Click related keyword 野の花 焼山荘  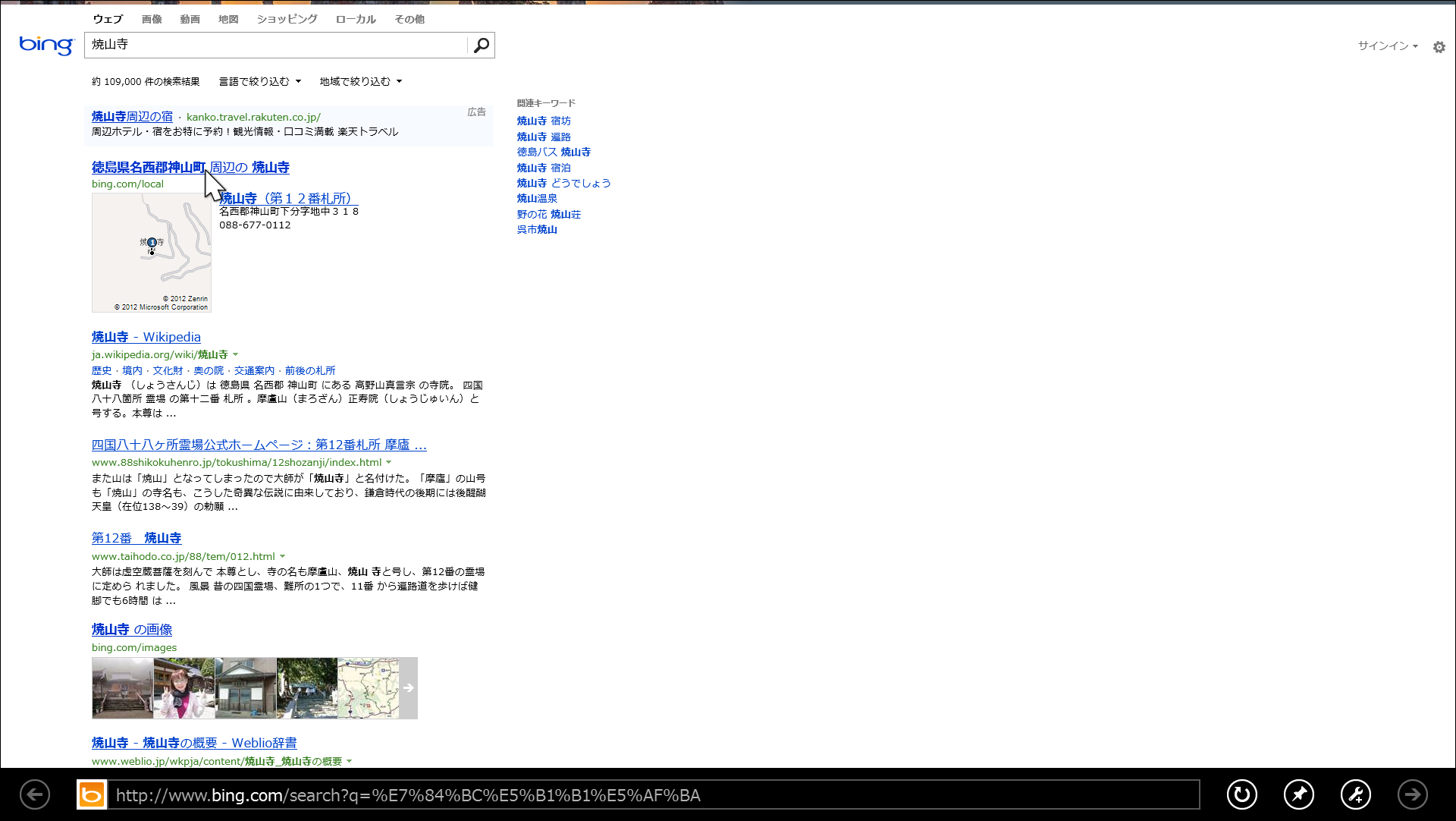tap(549, 215)
